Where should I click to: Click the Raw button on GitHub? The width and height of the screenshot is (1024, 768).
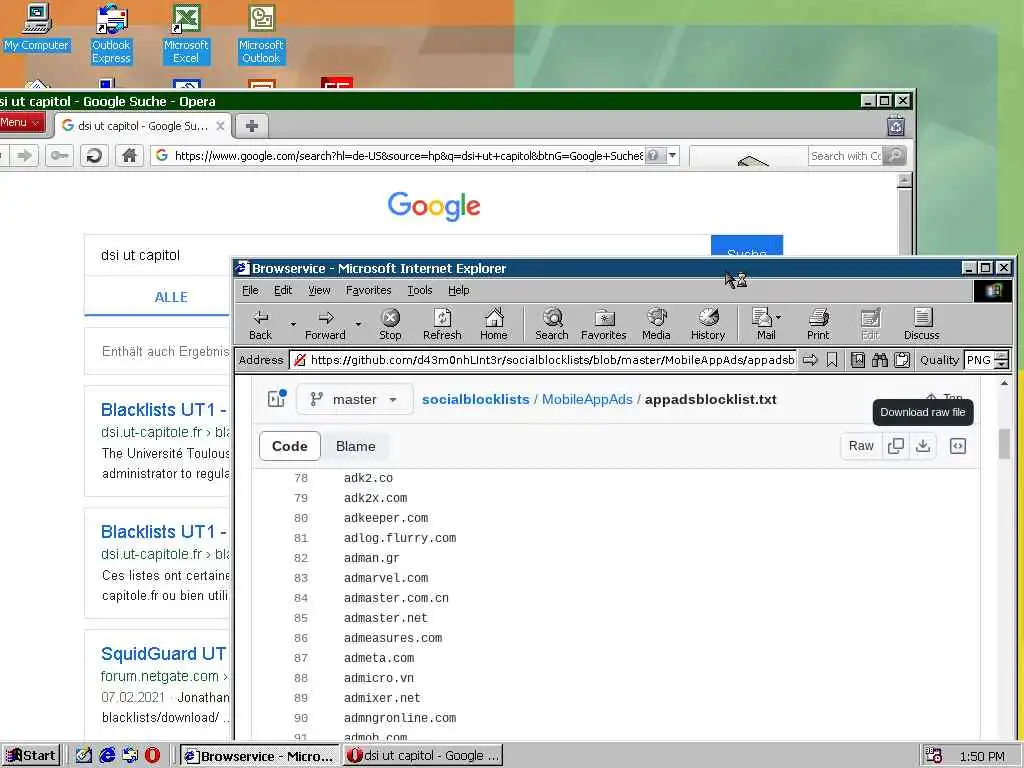861,446
